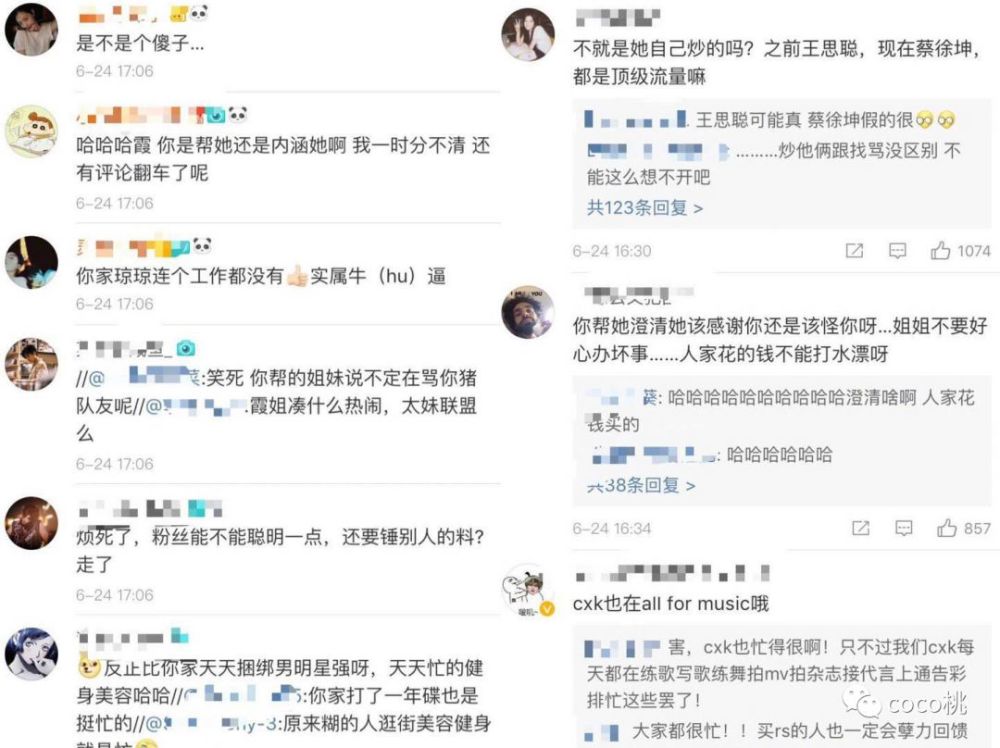Like the comment with 857 likes
Image resolution: width=1000 pixels, height=748 pixels.
tap(946, 528)
